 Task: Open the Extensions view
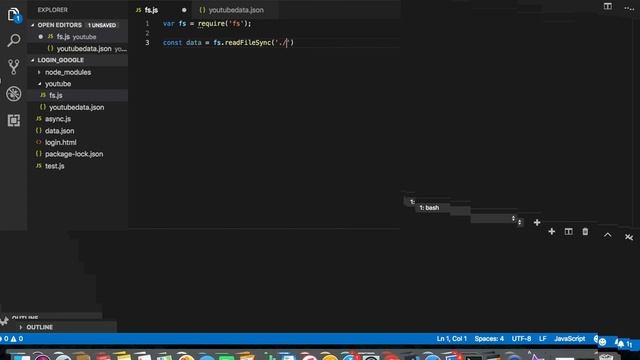[x=13, y=120]
